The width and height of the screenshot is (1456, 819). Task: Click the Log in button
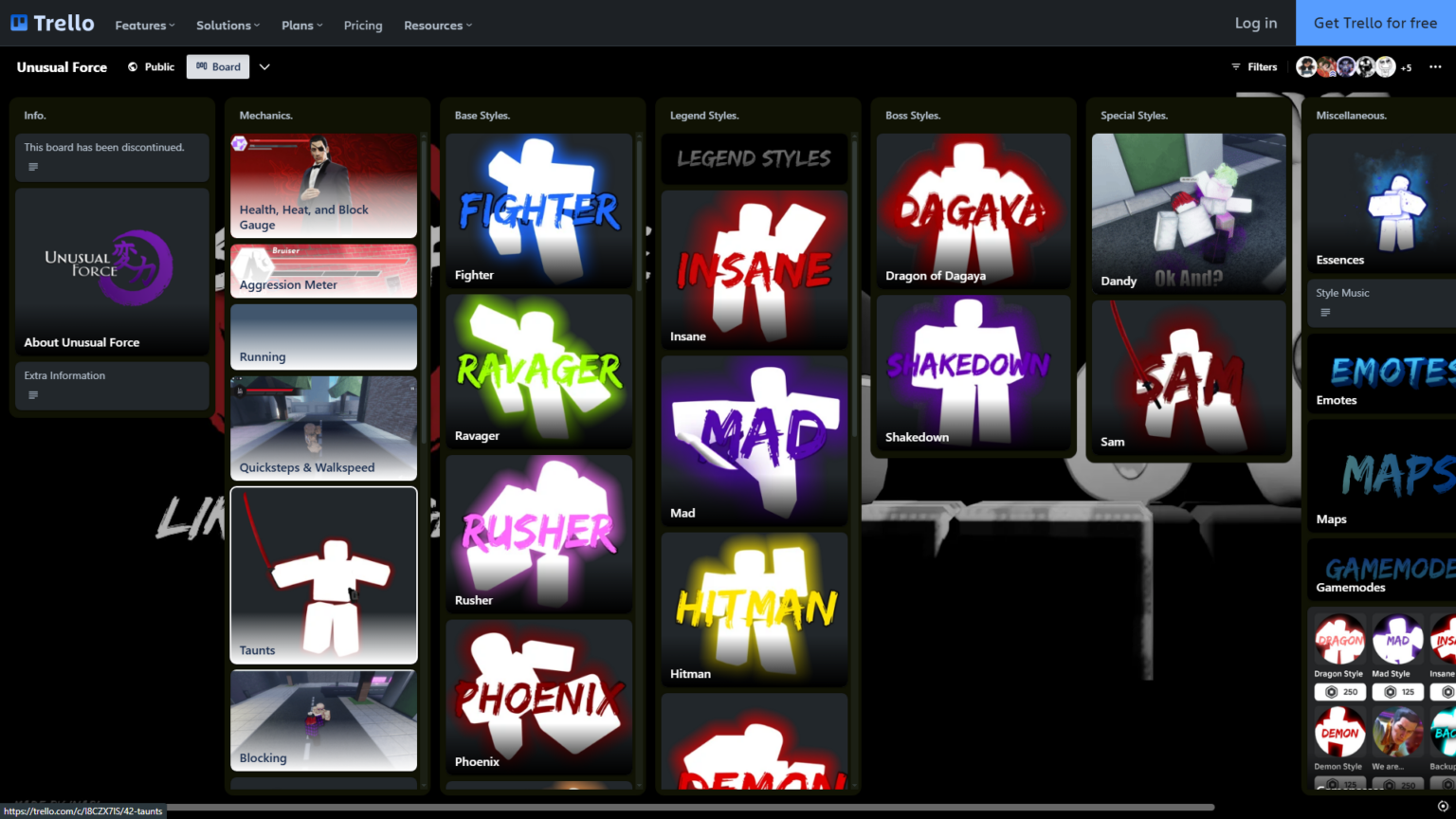click(1255, 23)
